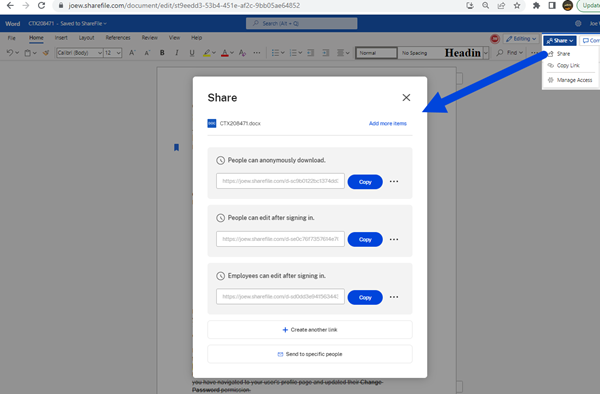600x394 pixels.
Task: Open the File menu
Action: (x=12, y=38)
